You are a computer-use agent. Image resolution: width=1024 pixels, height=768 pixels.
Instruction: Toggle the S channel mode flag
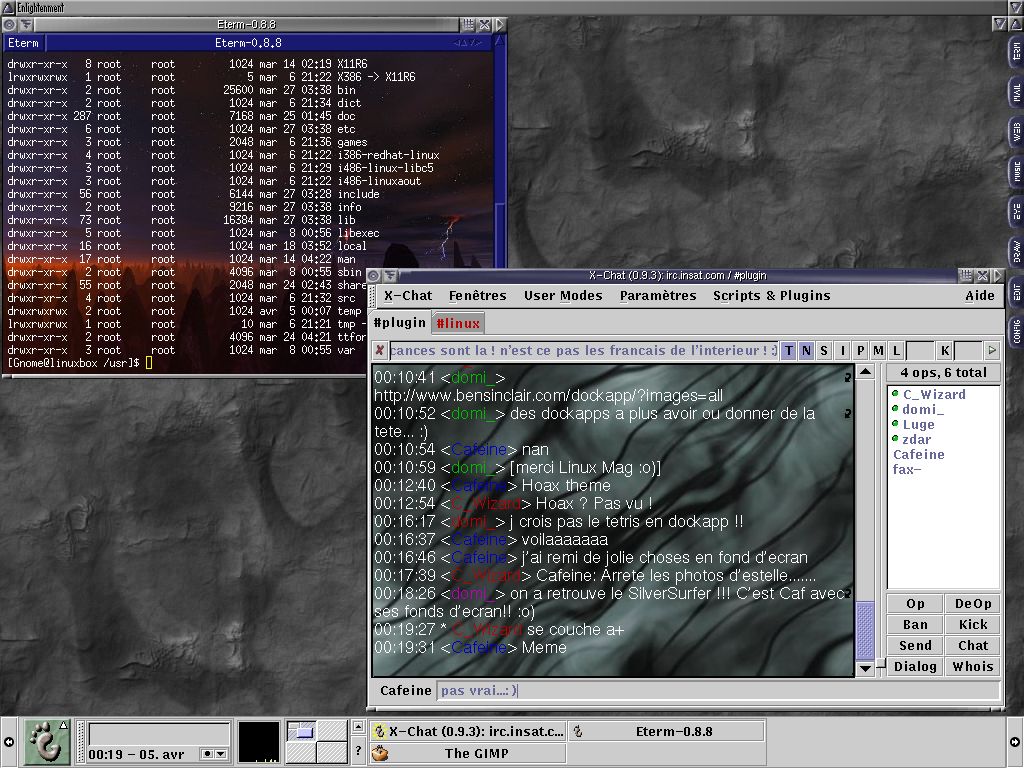pyautogui.click(x=824, y=351)
